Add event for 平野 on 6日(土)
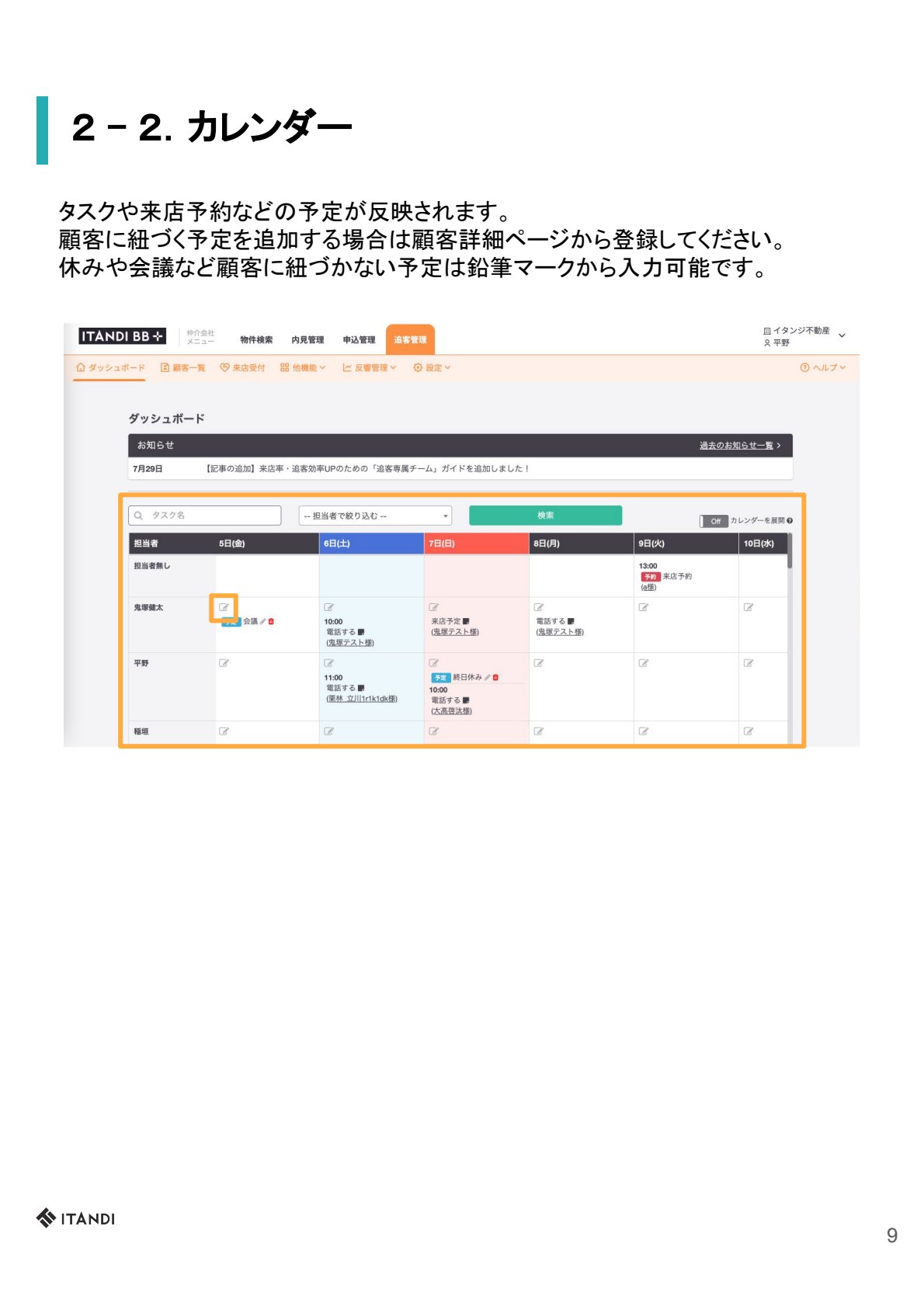The height and width of the screenshot is (1306, 924). pos(328,663)
